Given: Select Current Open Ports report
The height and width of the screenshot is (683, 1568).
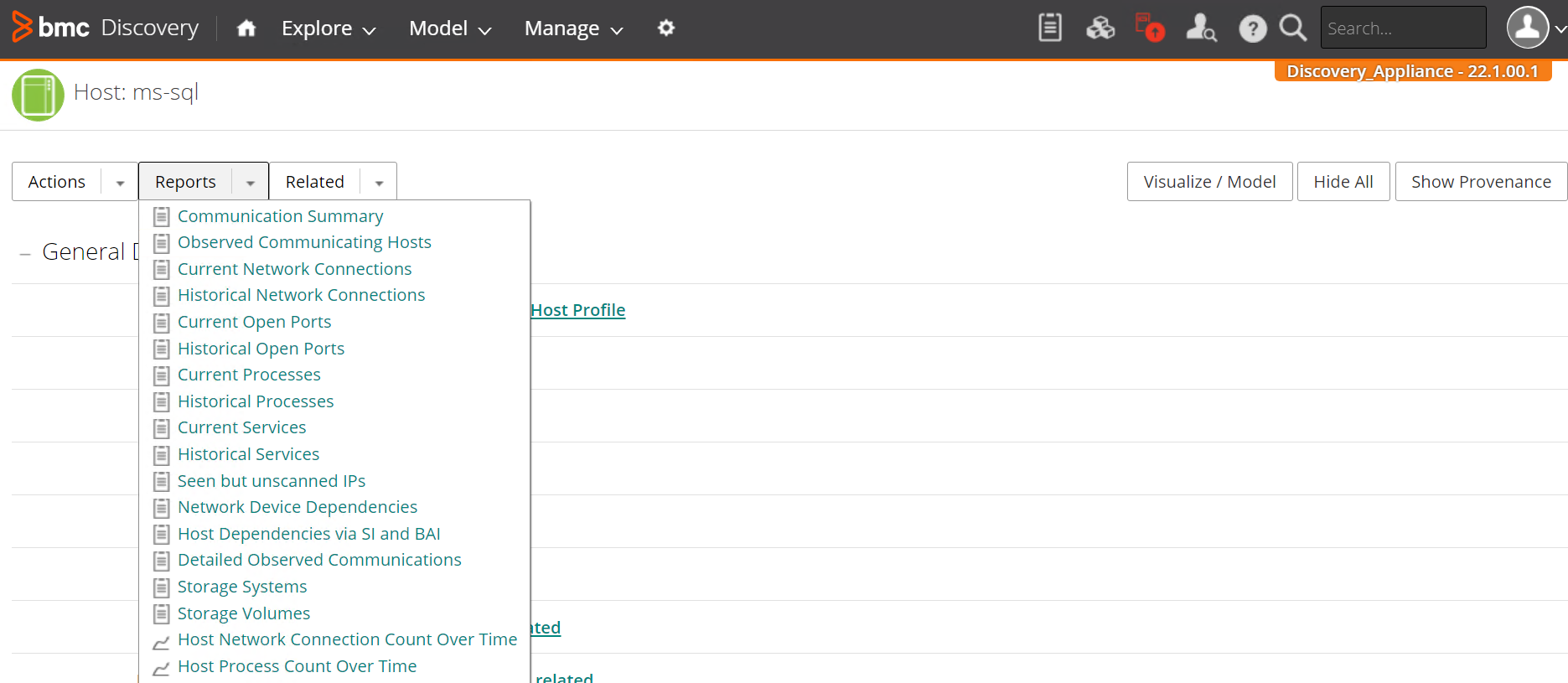Looking at the screenshot, I should pos(255,322).
